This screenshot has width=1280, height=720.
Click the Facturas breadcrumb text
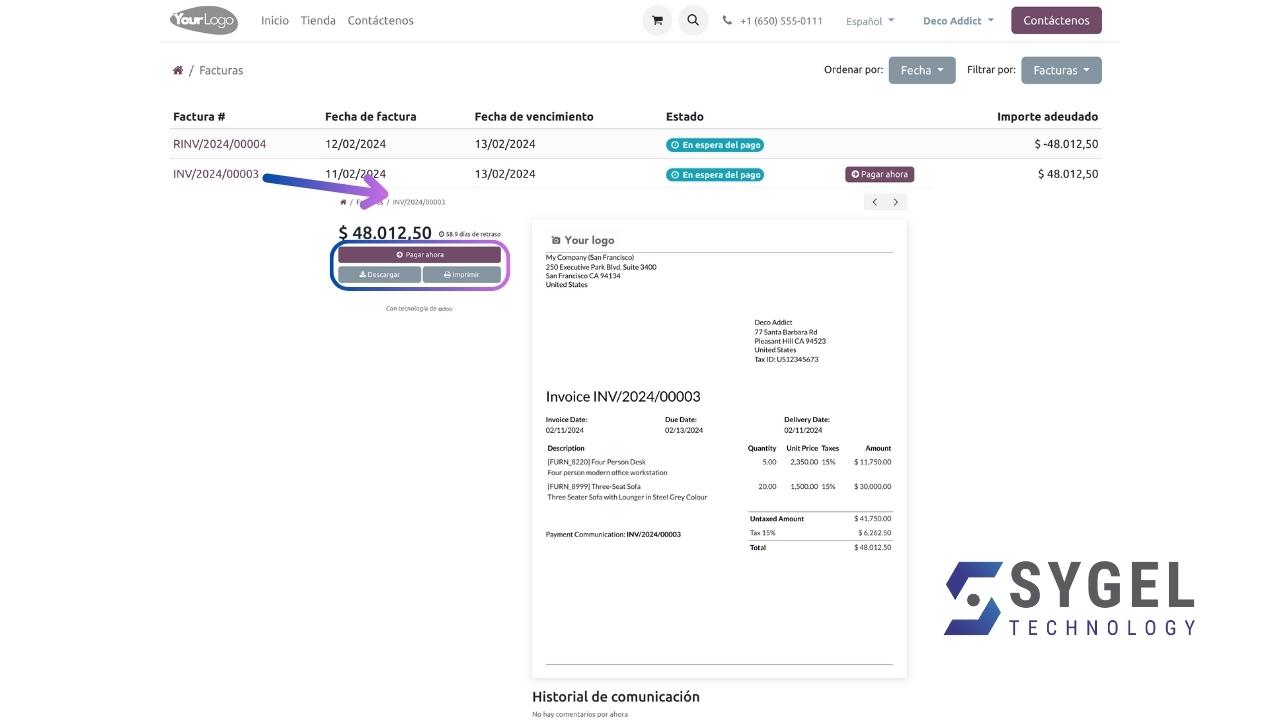click(x=221, y=70)
